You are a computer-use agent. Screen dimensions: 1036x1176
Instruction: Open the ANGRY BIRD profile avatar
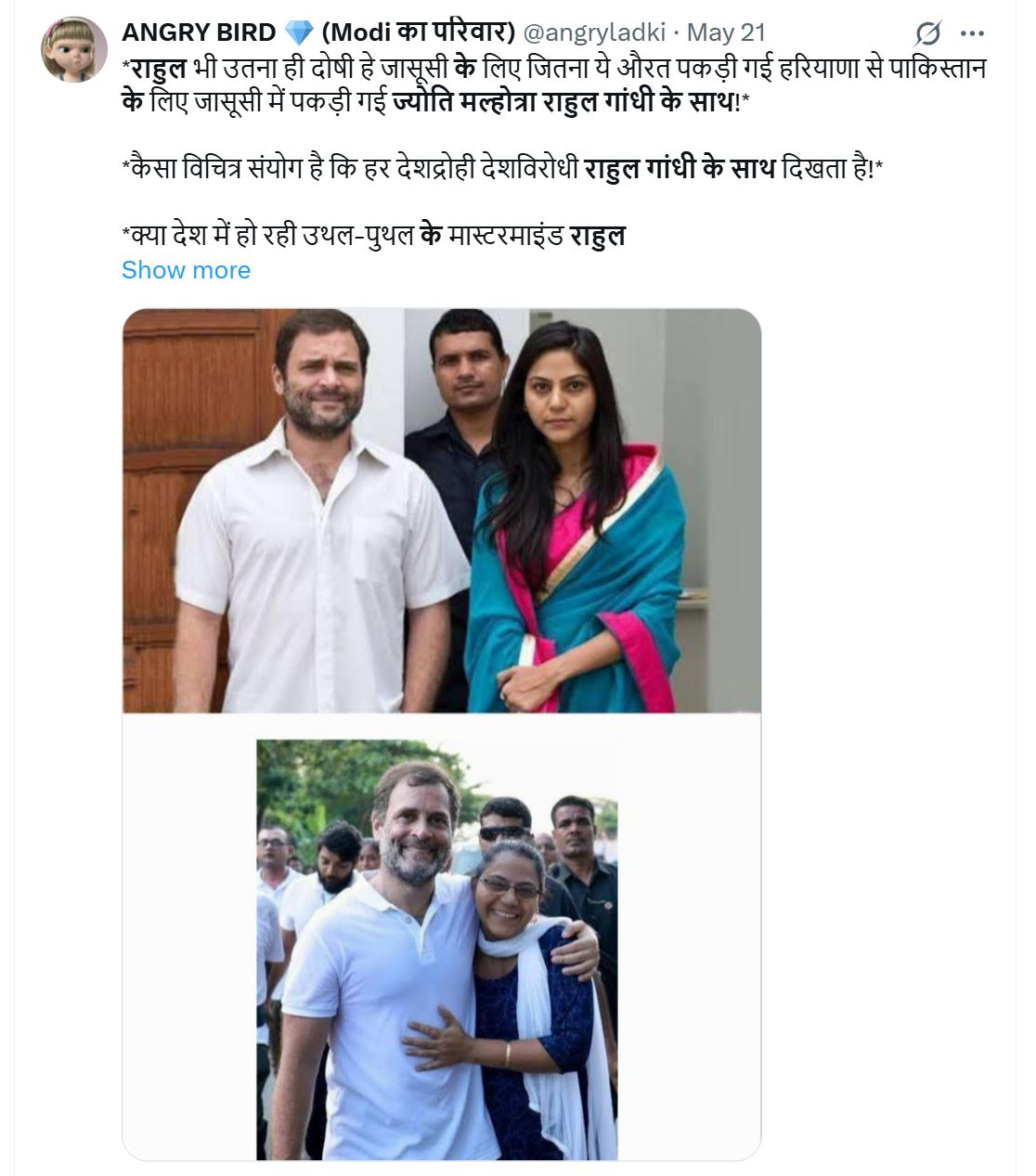coord(73,49)
